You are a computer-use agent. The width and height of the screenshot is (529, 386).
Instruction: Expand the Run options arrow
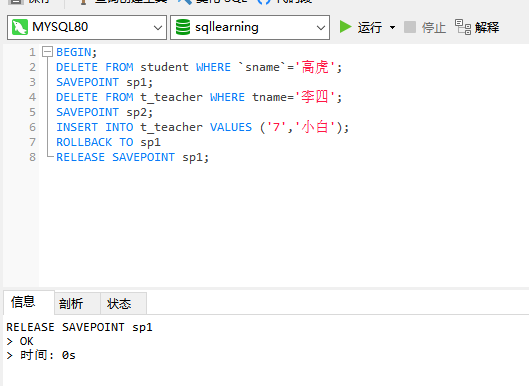point(392,27)
